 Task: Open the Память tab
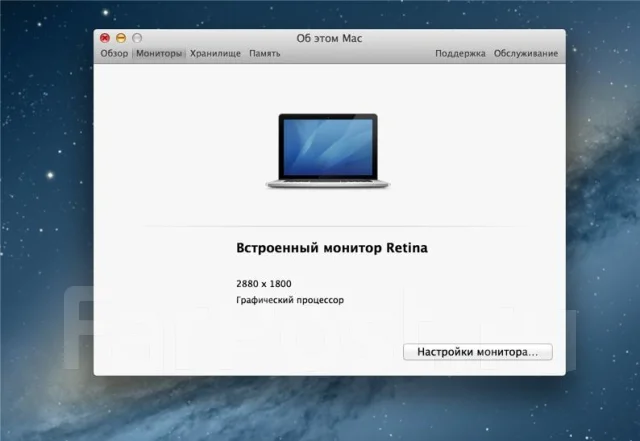tap(264, 53)
